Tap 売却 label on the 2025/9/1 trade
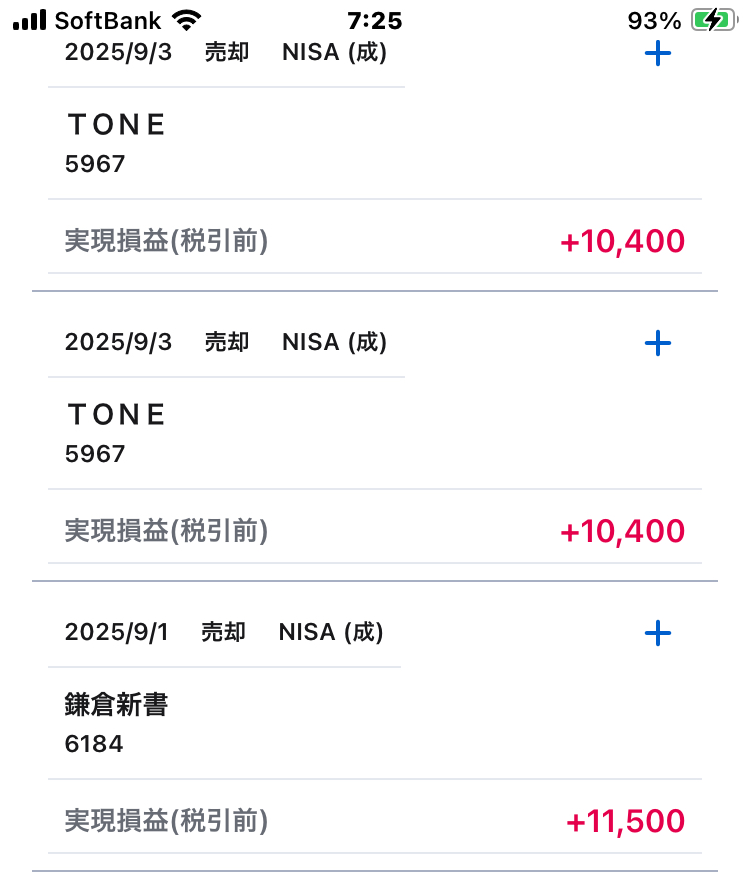Viewport: 750px width, 895px height. [x=224, y=633]
